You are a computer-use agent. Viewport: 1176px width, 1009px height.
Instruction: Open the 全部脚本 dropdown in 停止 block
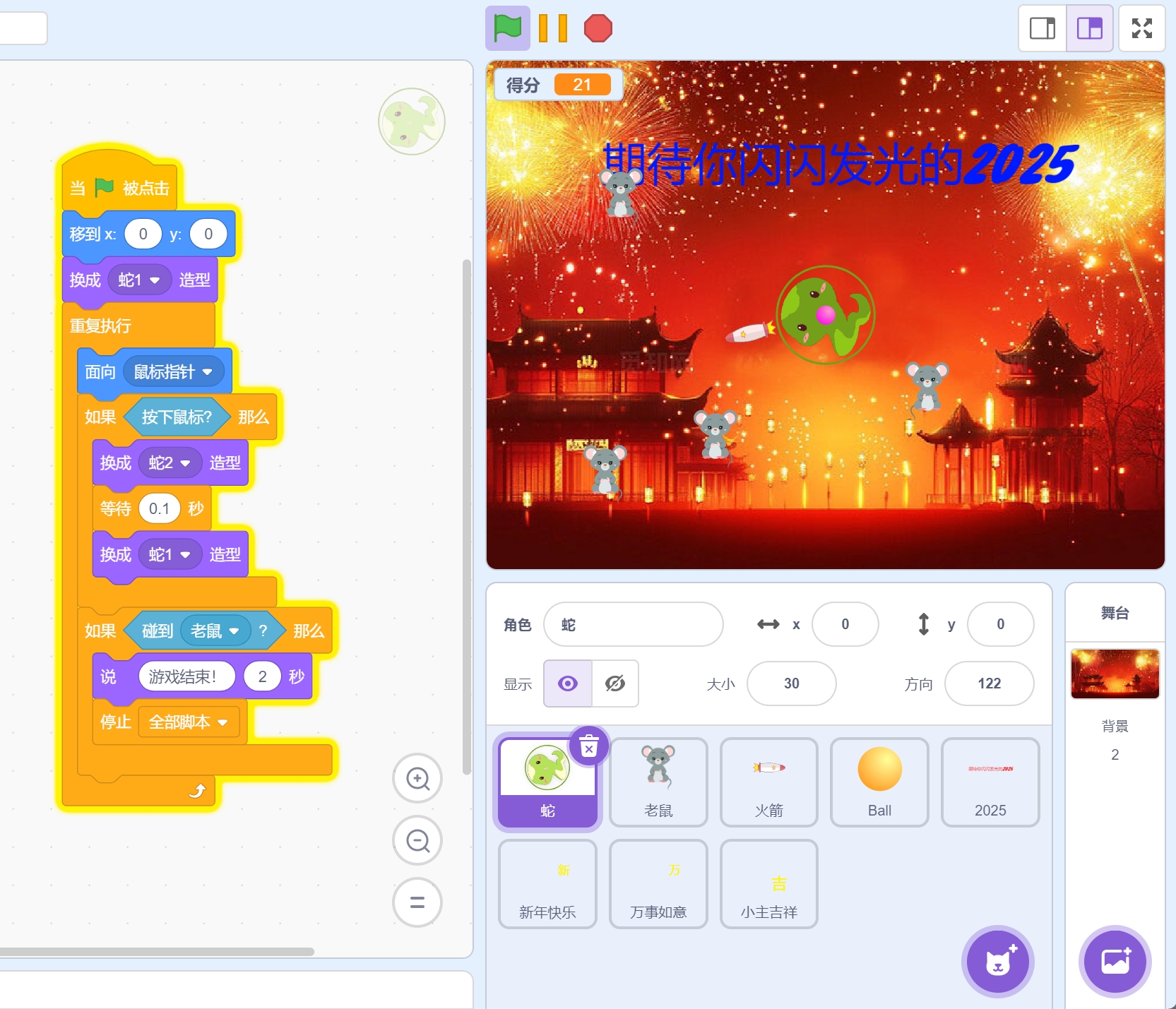click(223, 722)
